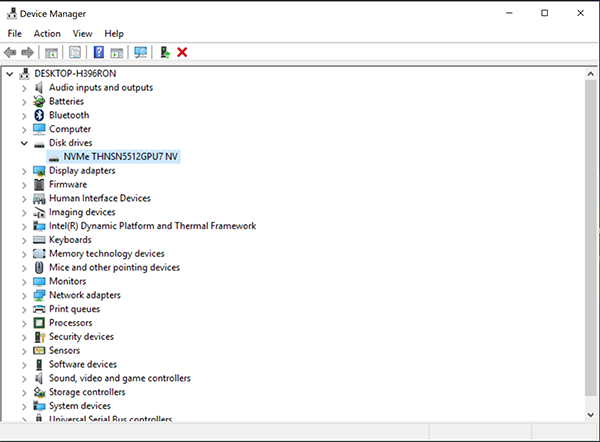600x442 pixels.
Task: Select Sound, video and game controllers
Action: pos(120,378)
